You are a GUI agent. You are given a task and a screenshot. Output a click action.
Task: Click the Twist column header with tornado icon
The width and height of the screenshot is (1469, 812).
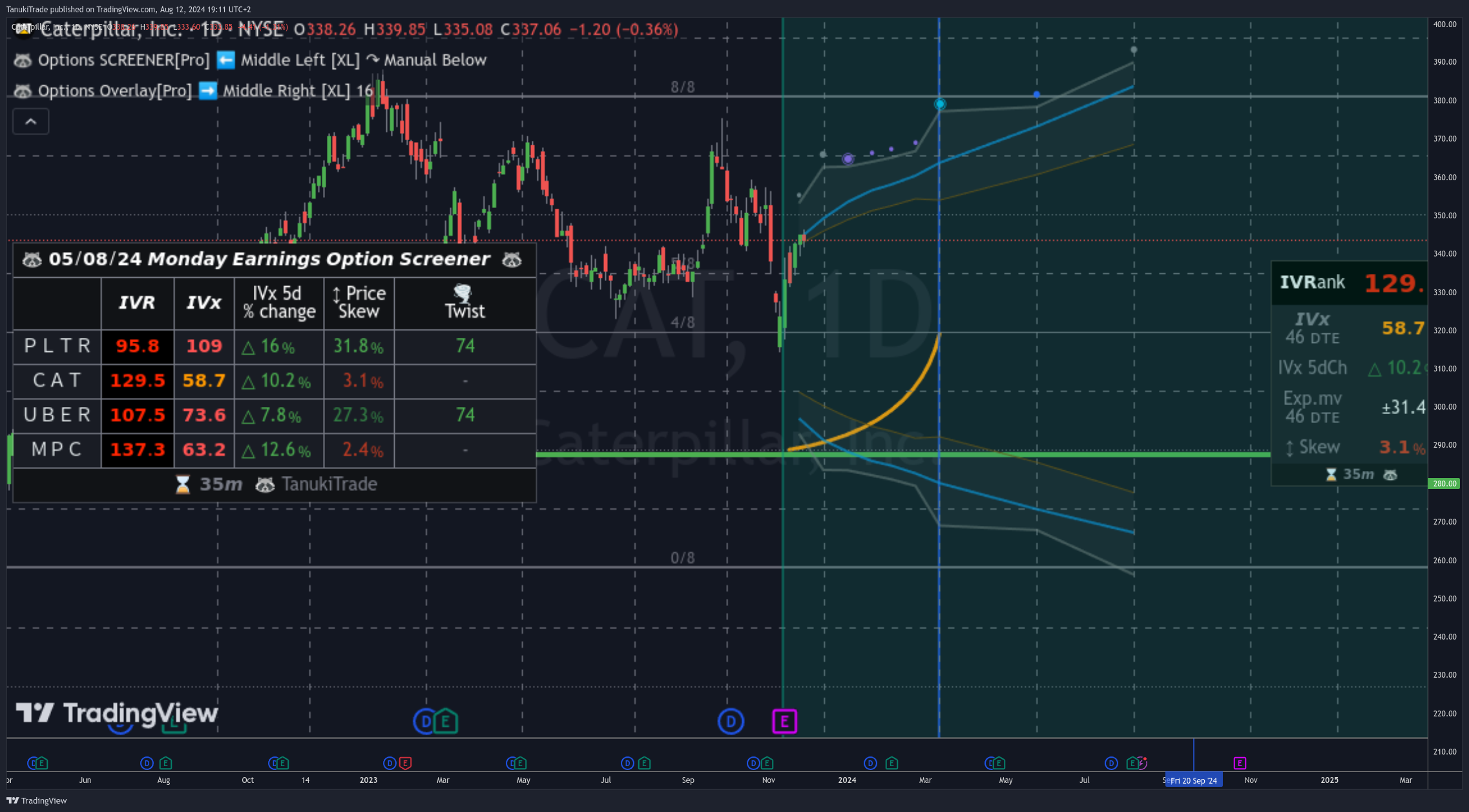[x=465, y=302]
